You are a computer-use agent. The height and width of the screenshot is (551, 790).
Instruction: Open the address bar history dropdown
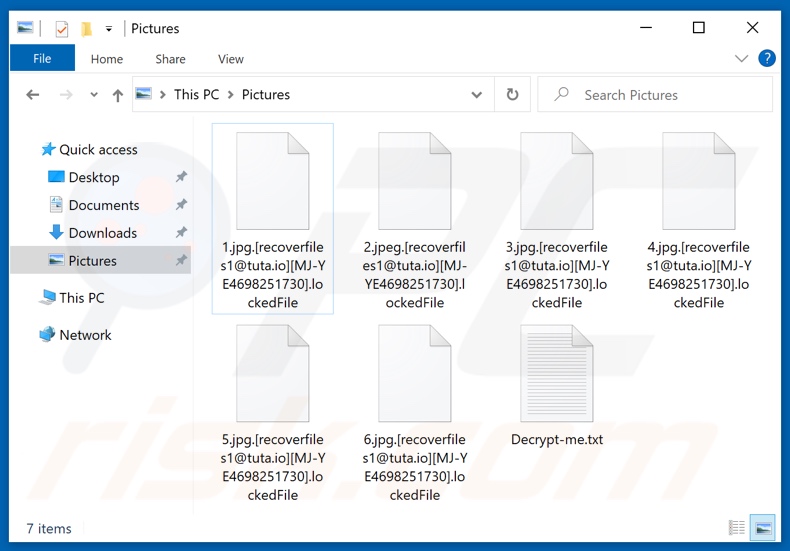476,95
